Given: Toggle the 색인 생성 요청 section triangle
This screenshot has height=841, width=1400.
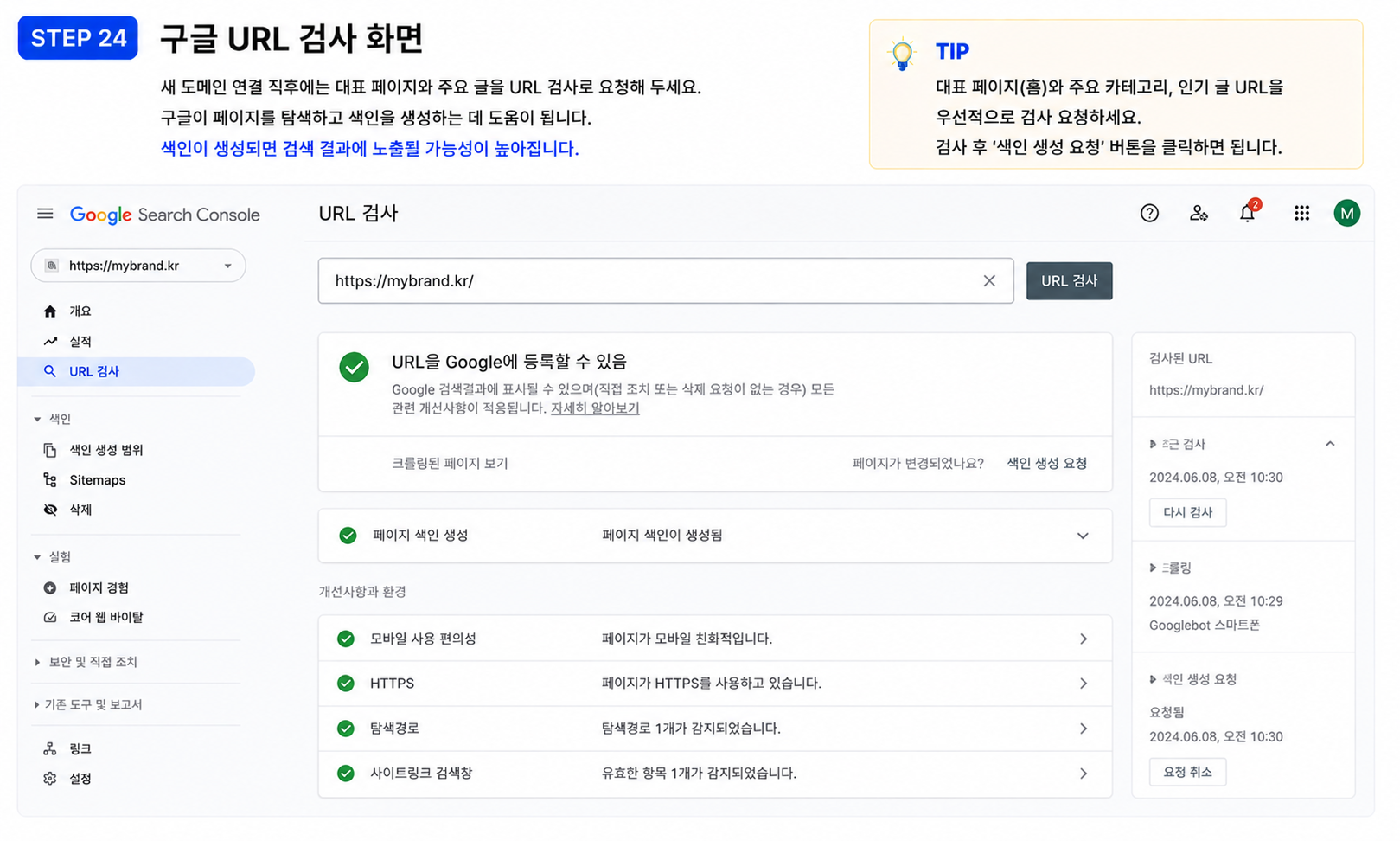Looking at the screenshot, I should point(1153,680).
